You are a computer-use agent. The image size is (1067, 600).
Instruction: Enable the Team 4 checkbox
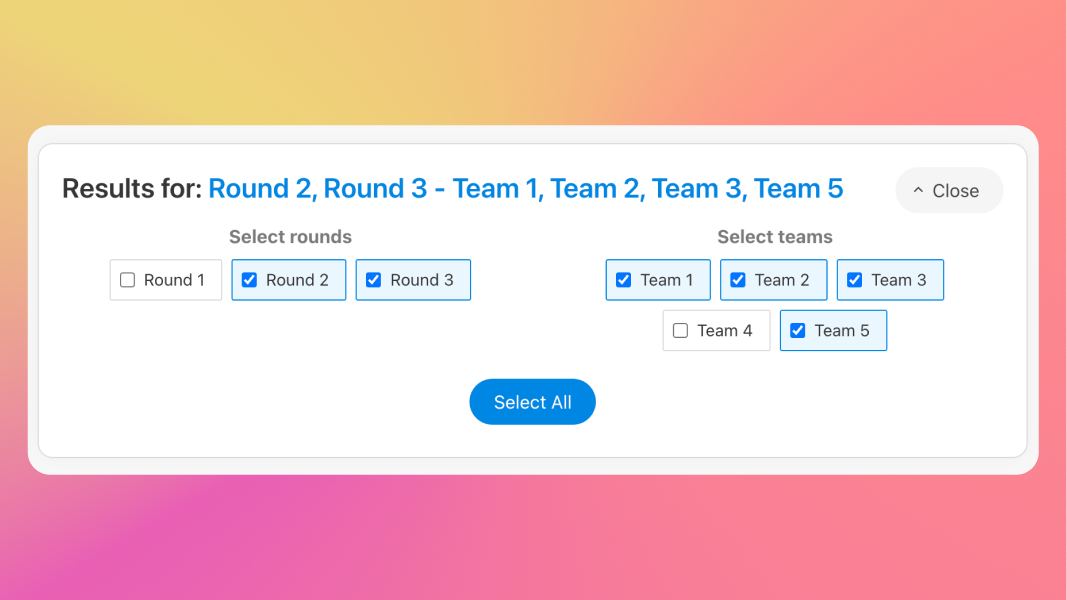[x=681, y=331]
